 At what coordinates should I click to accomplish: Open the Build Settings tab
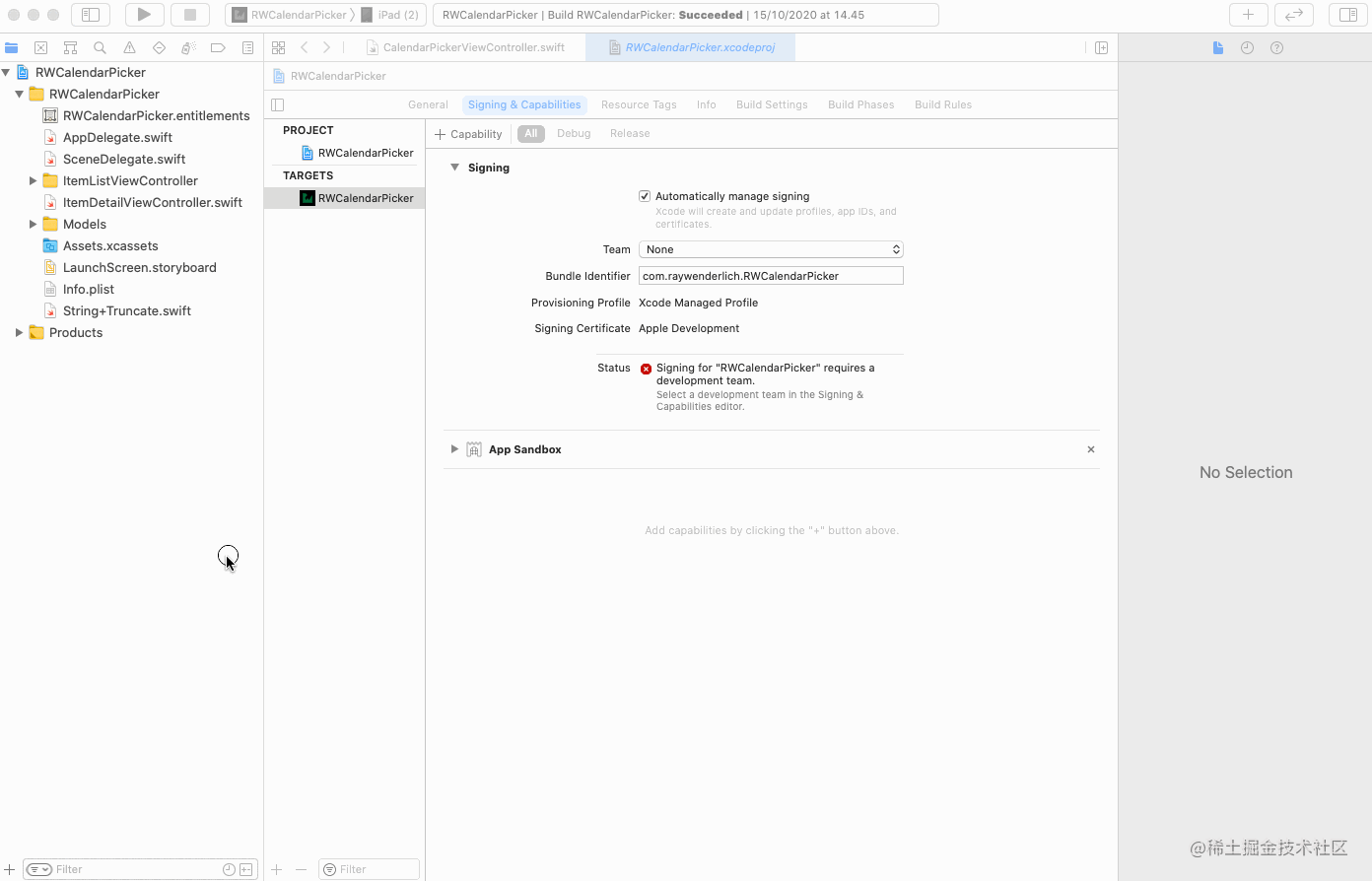(x=772, y=104)
